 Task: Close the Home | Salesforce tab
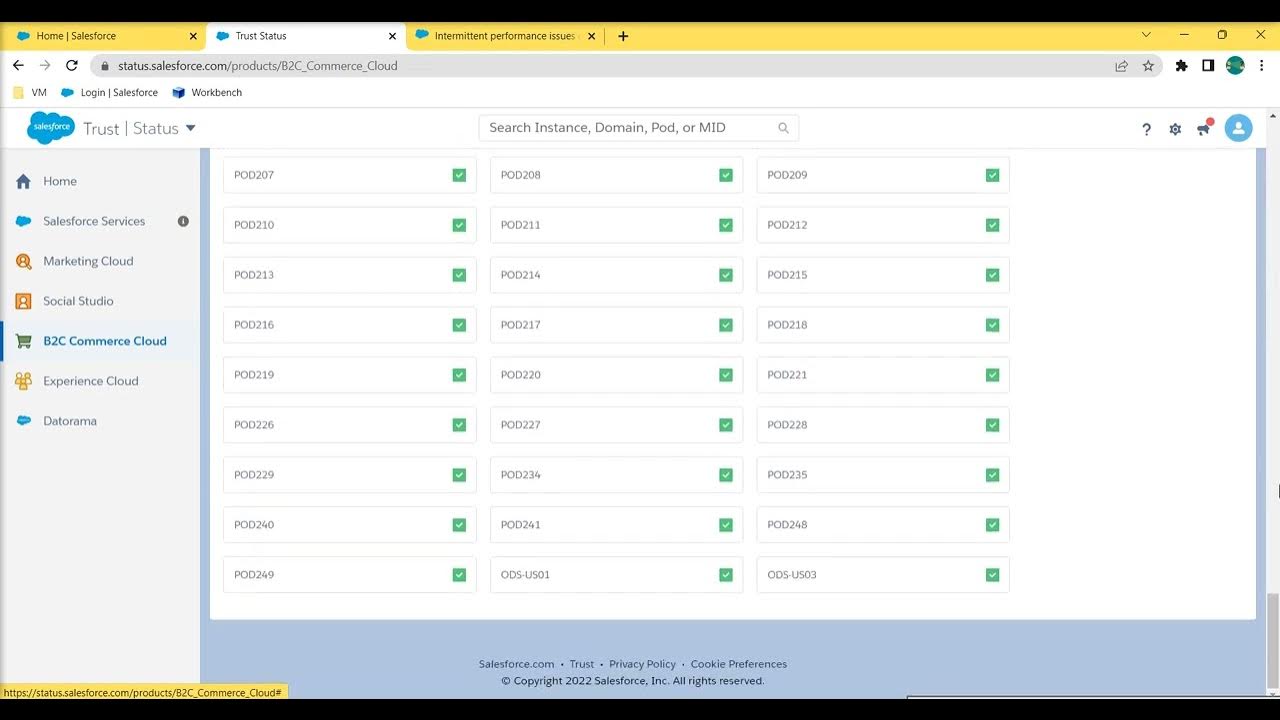coord(193,36)
